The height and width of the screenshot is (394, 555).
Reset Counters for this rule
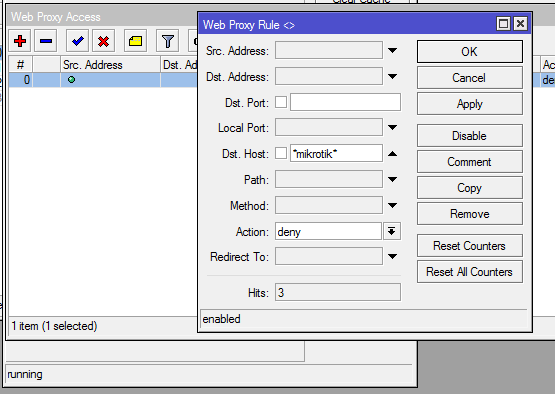click(470, 246)
